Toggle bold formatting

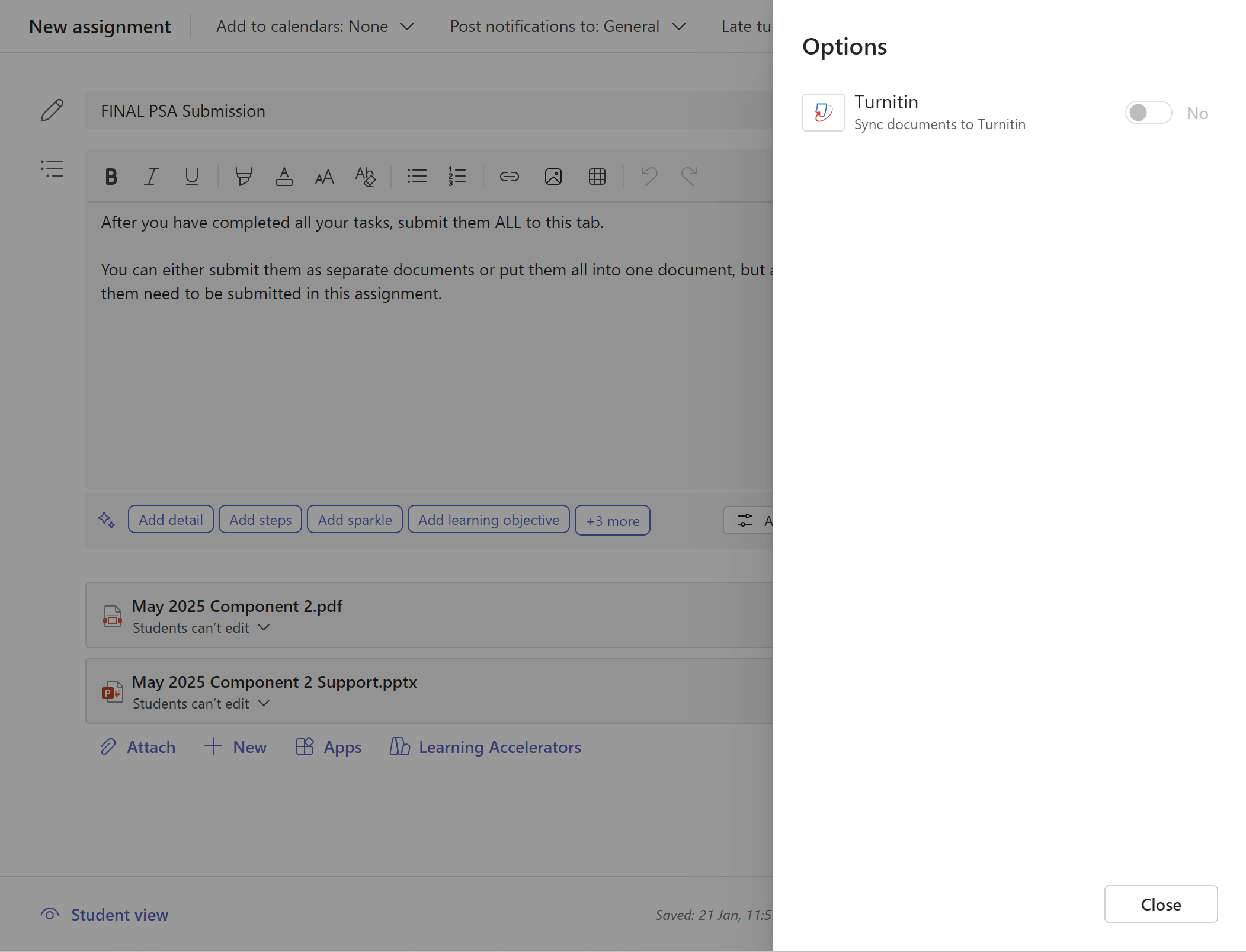pyautogui.click(x=111, y=177)
